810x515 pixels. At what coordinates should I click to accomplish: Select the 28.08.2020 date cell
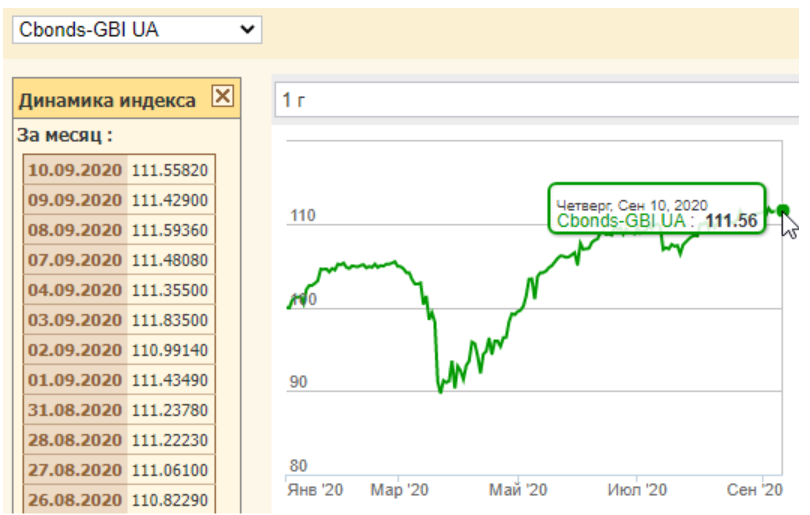pos(75,440)
